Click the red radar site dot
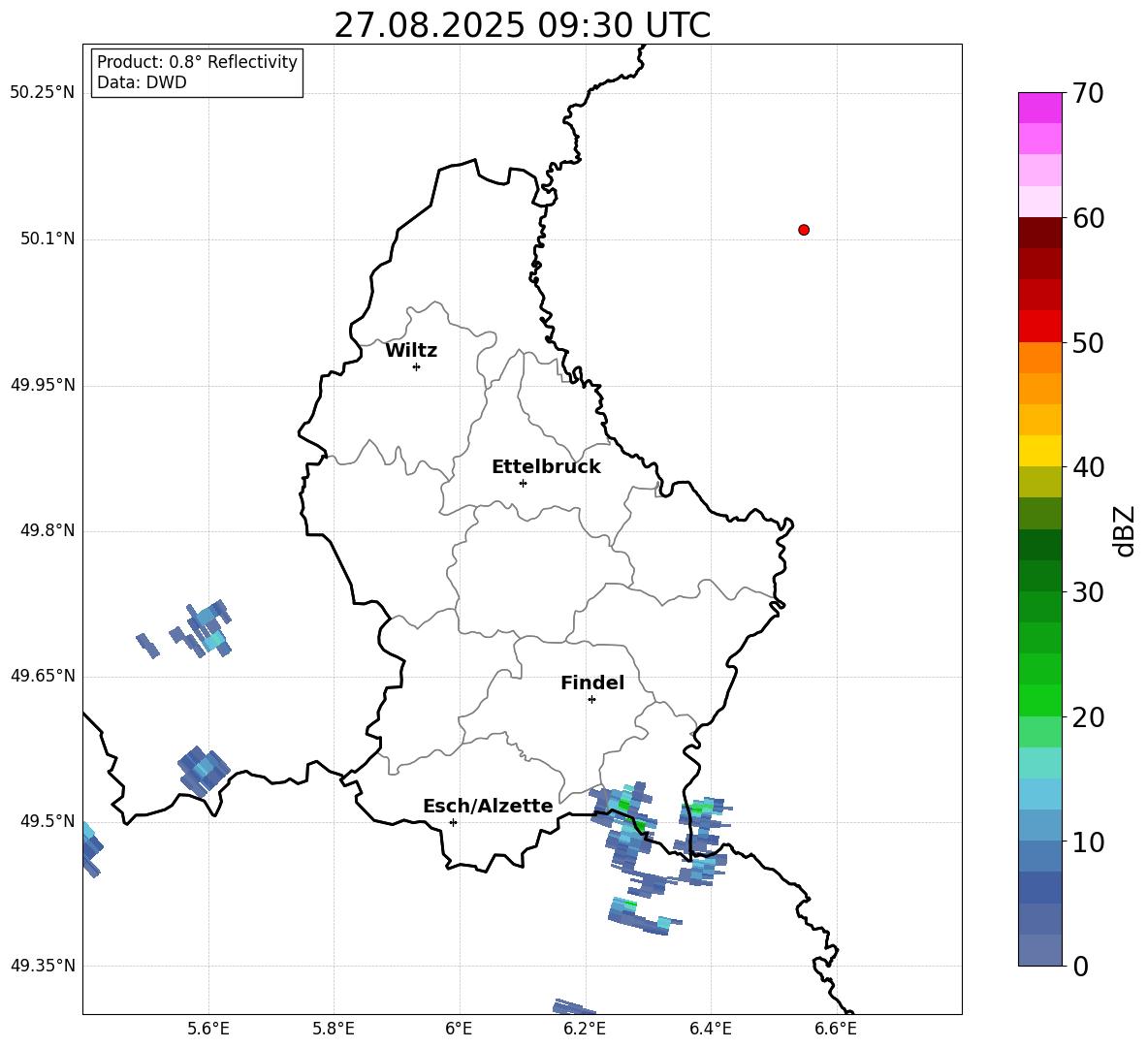Screen dimensions: 1148x1048 (x=803, y=230)
